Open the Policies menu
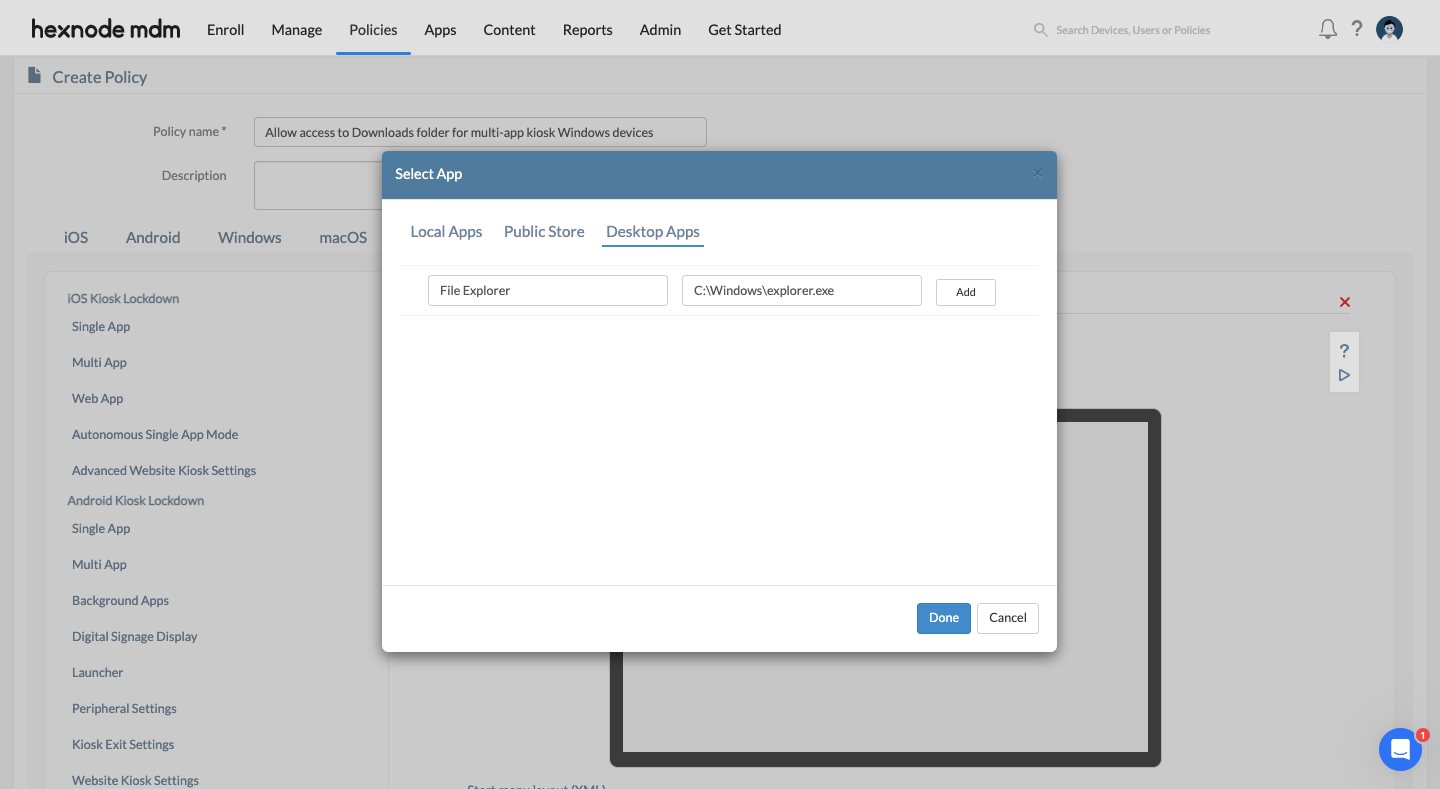Screen dimensions: 1440x789 373,30
